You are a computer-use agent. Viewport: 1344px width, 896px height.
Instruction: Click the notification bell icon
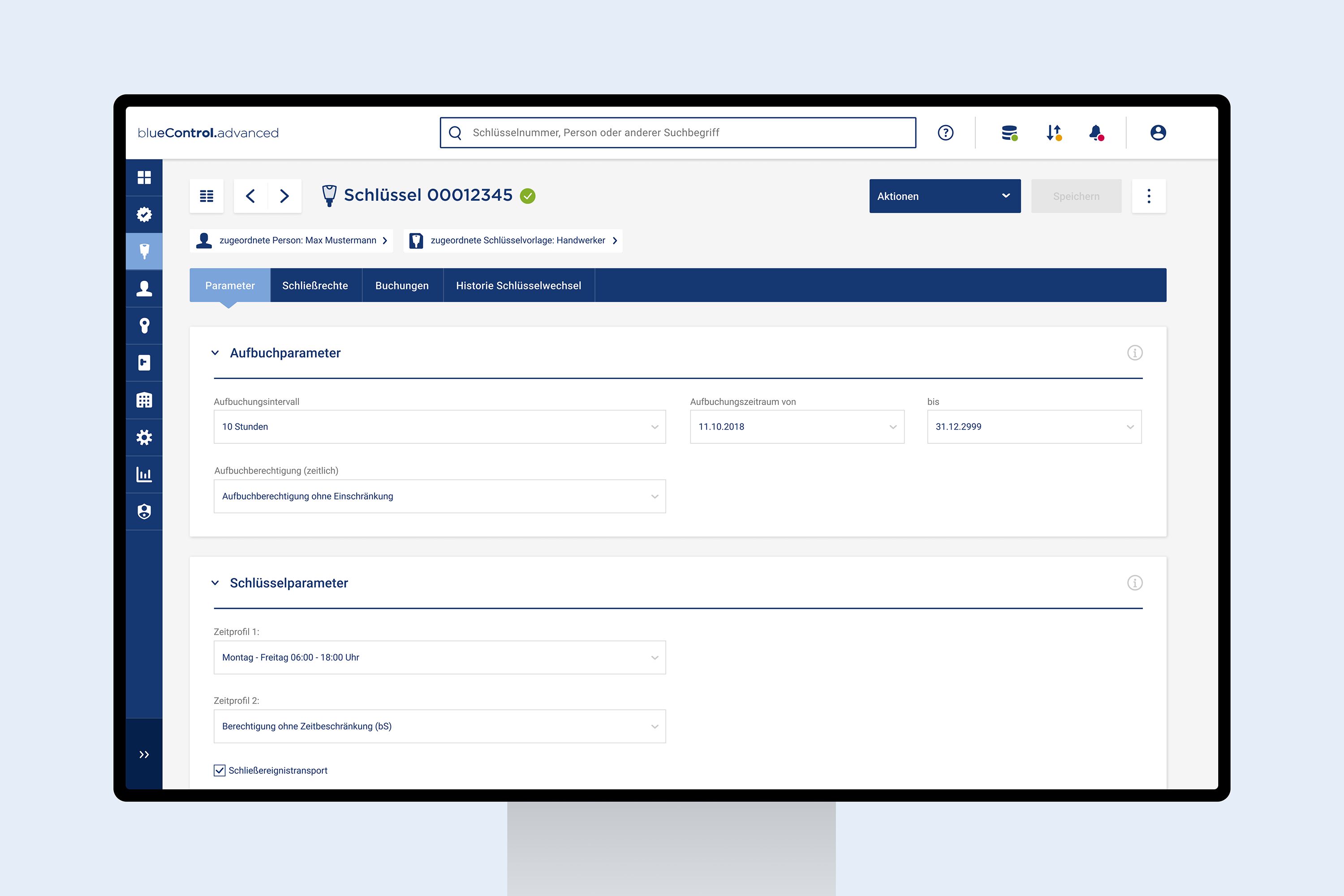[1095, 133]
